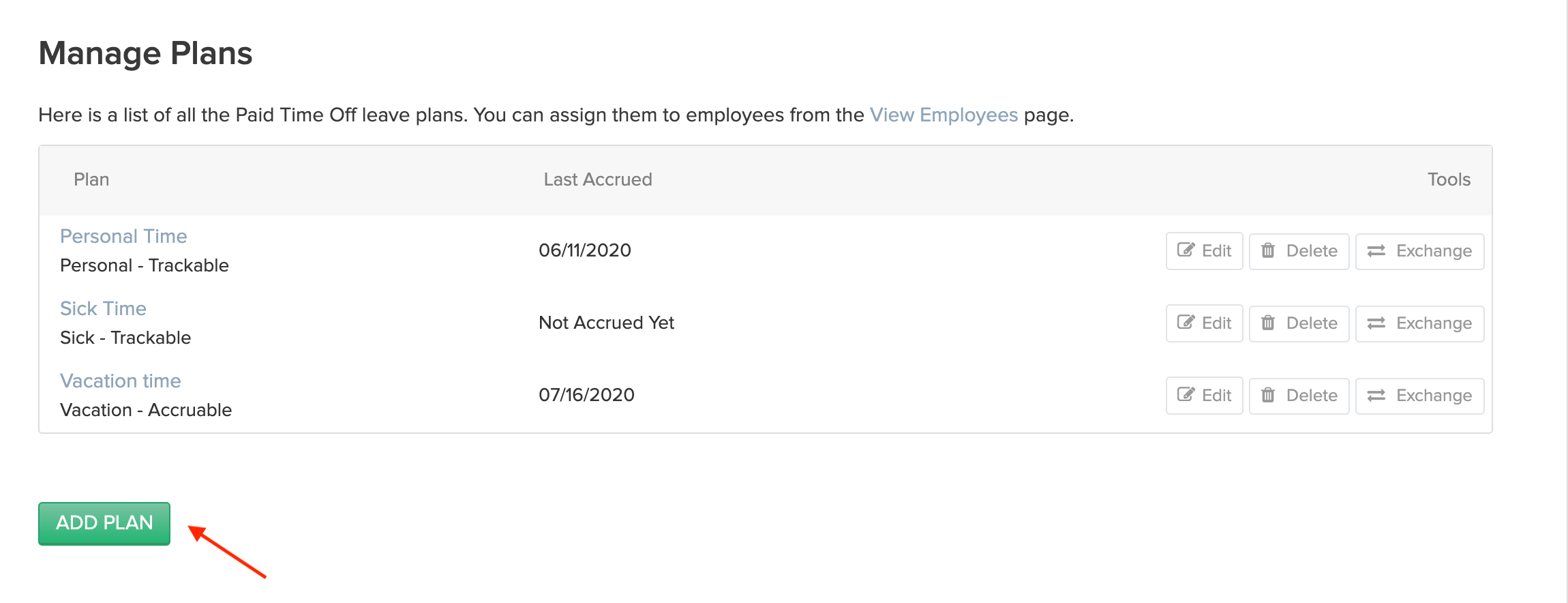Click the Edit pencil icon for Personal Time
Screen dimensions: 1568x603
pyautogui.click(x=1186, y=250)
